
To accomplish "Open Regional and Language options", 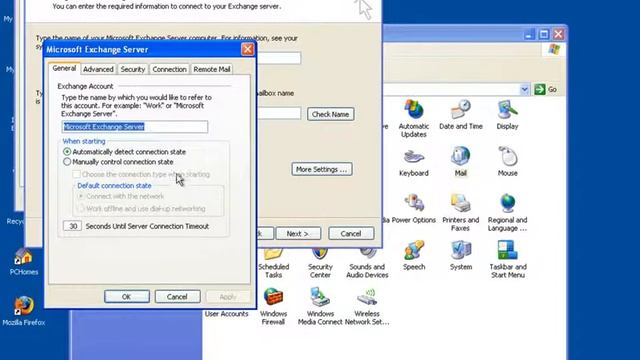I will [507, 212].
